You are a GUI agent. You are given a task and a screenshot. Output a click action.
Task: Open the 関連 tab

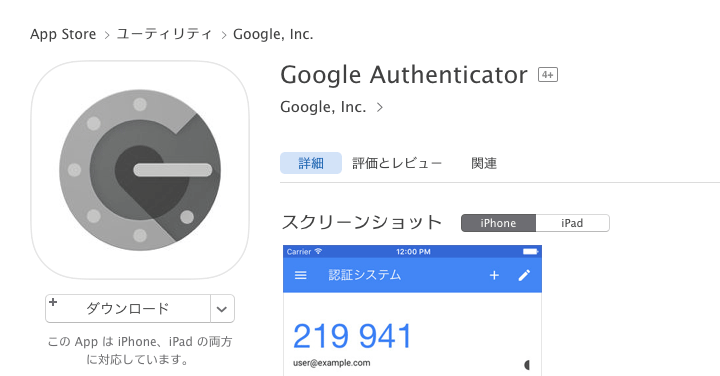pos(484,163)
